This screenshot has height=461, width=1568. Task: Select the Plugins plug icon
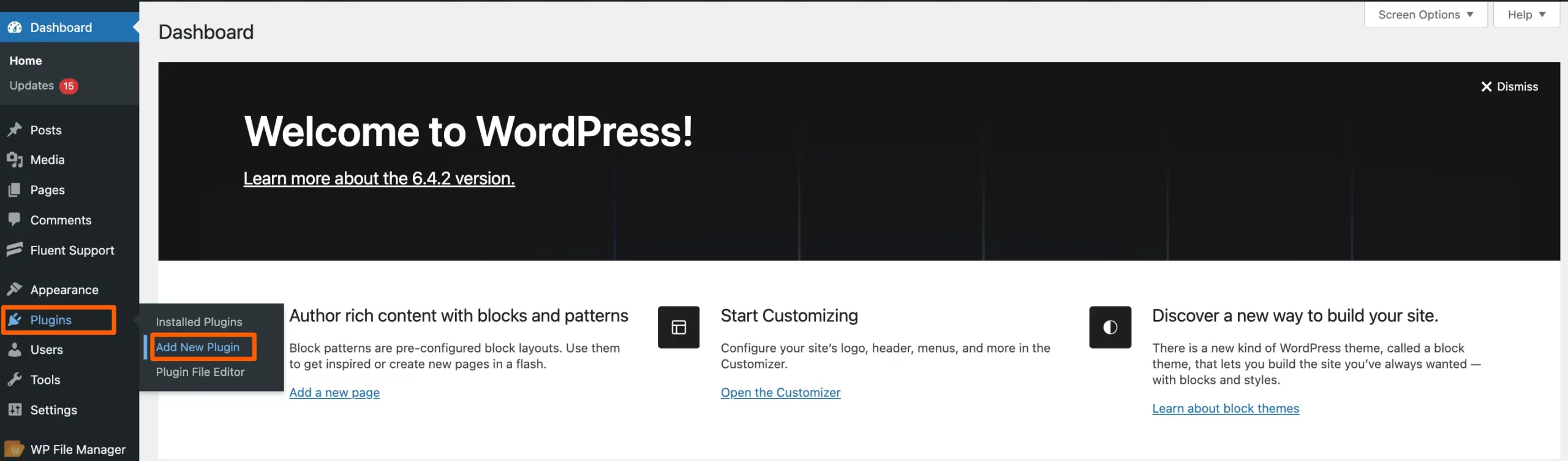point(15,319)
